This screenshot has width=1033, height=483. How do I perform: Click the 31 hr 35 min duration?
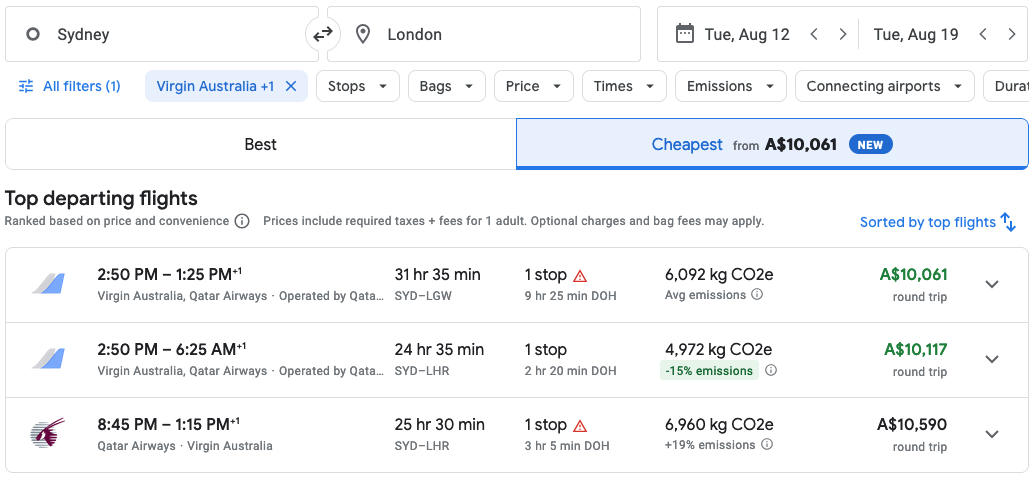coord(437,275)
